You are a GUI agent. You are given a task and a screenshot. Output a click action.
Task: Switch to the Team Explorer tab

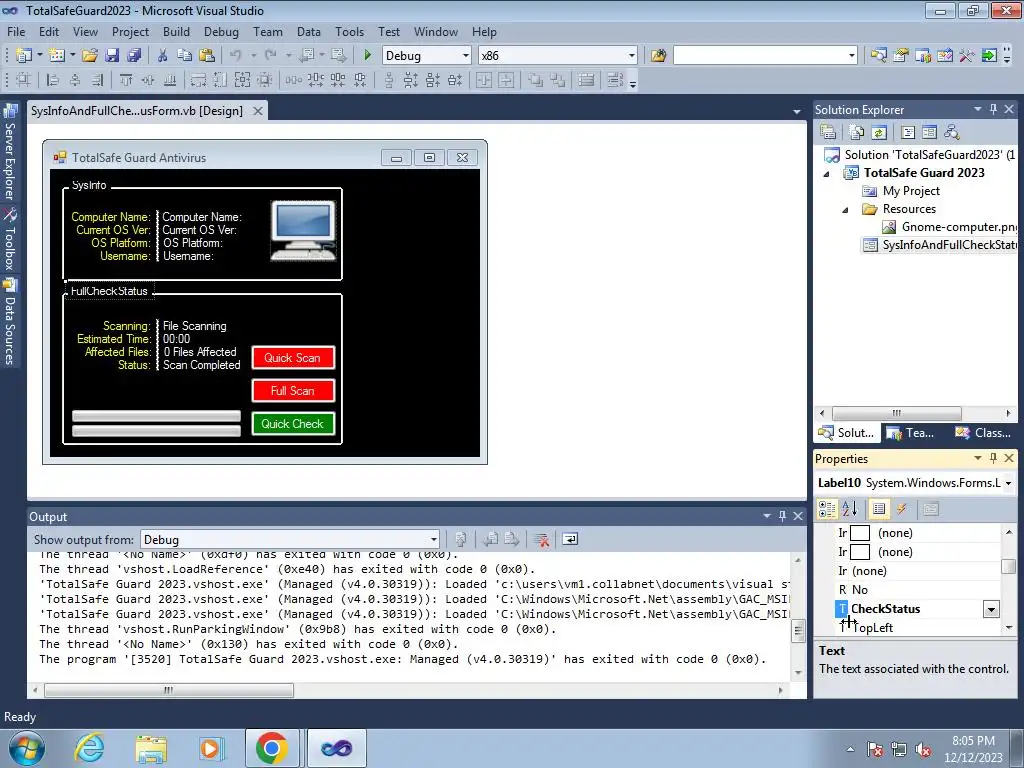[x=911, y=432]
